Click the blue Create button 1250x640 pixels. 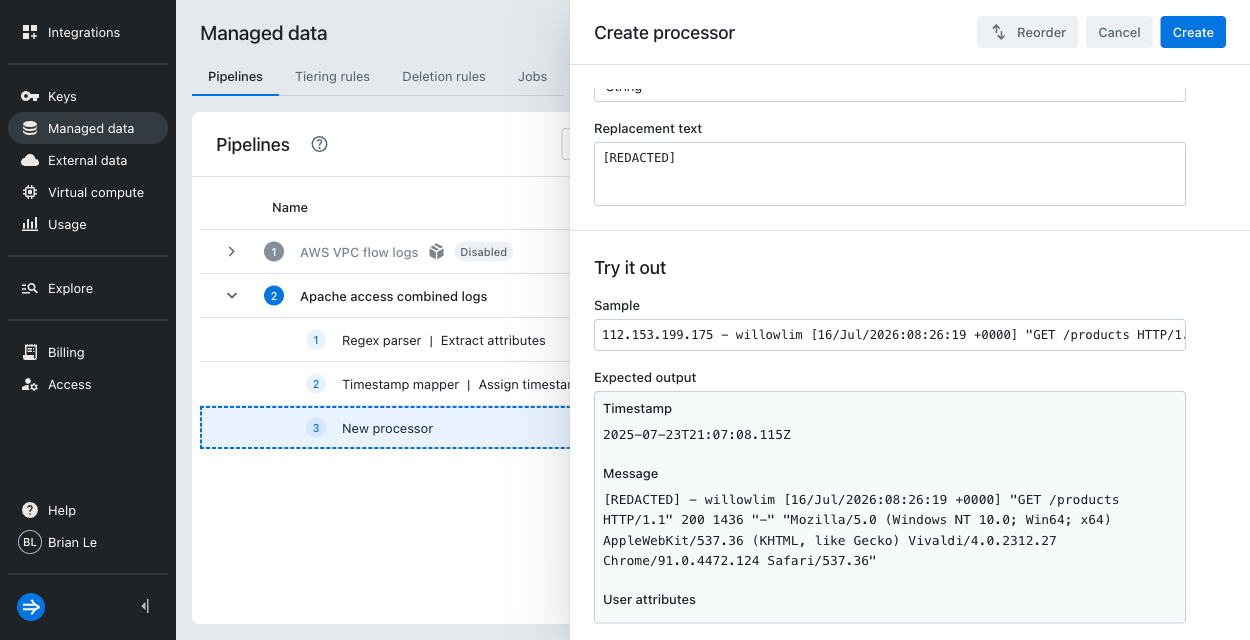(x=1193, y=32)
